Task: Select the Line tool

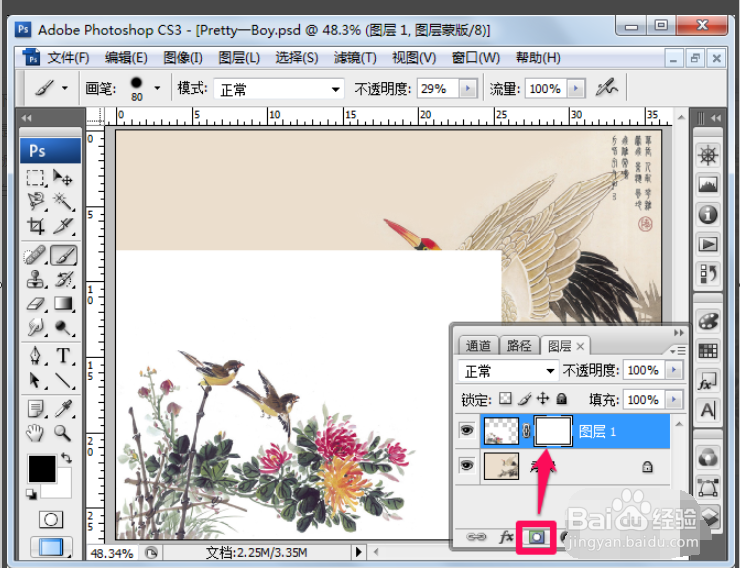Action: pyautogui.click(x=64, y=380)
